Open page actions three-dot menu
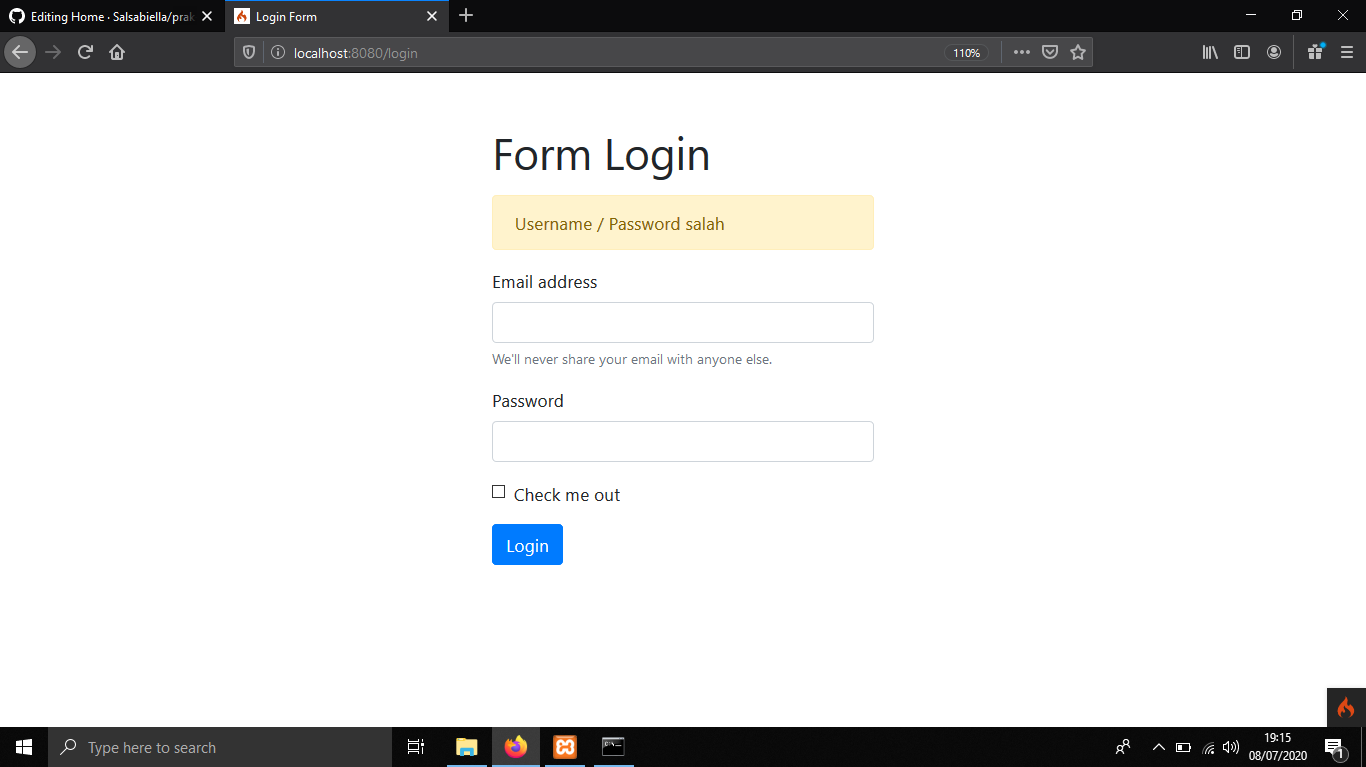This screenshot has width=1366, height=767. [x=1021, y=52]
